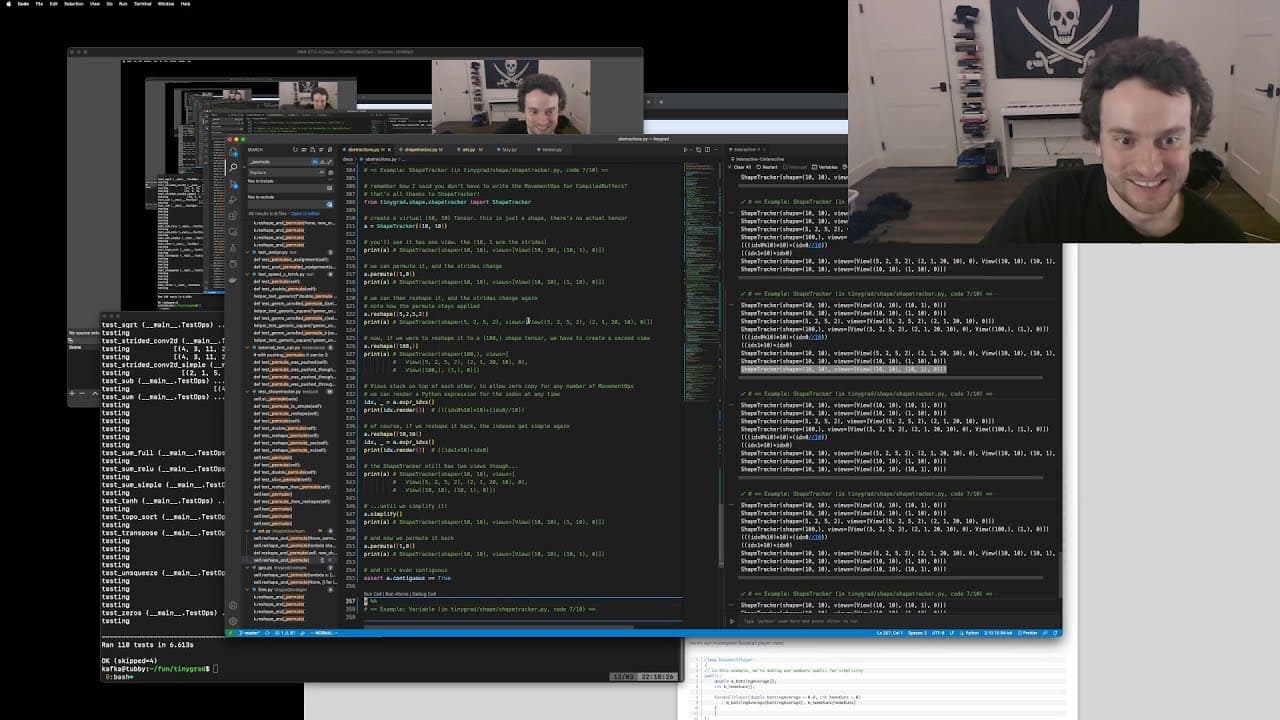
Task: Click the Interrupt kernel button
Action: click(793, 167)
